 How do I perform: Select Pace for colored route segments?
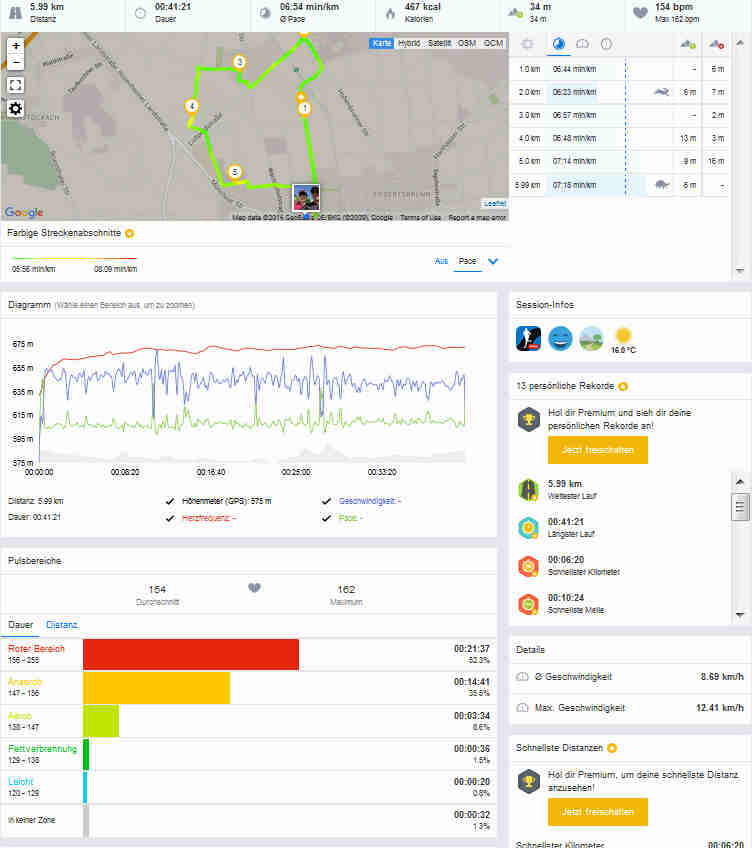pos(466,261)
